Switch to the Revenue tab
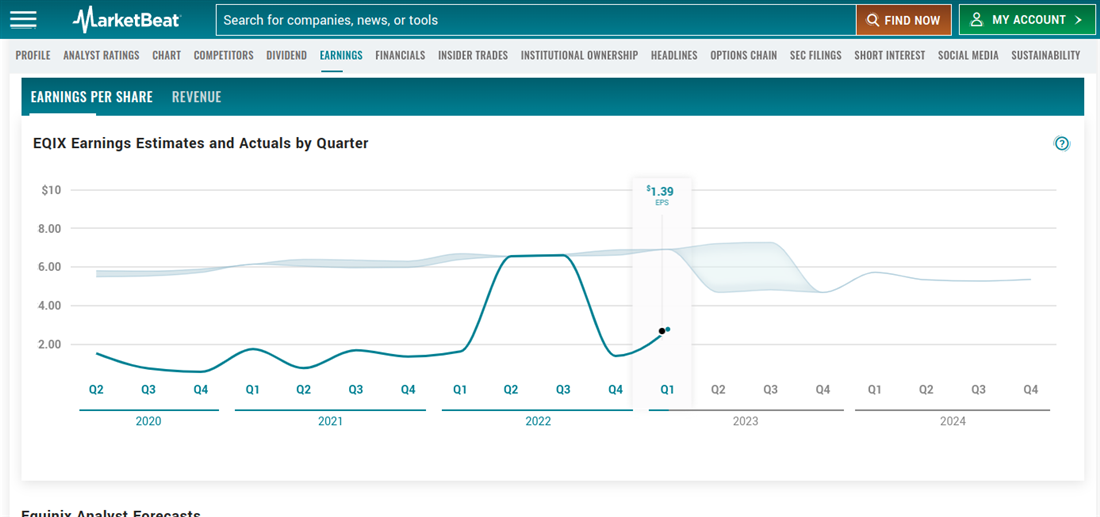This screenshot has height=517, width=1100. point(196,97)
